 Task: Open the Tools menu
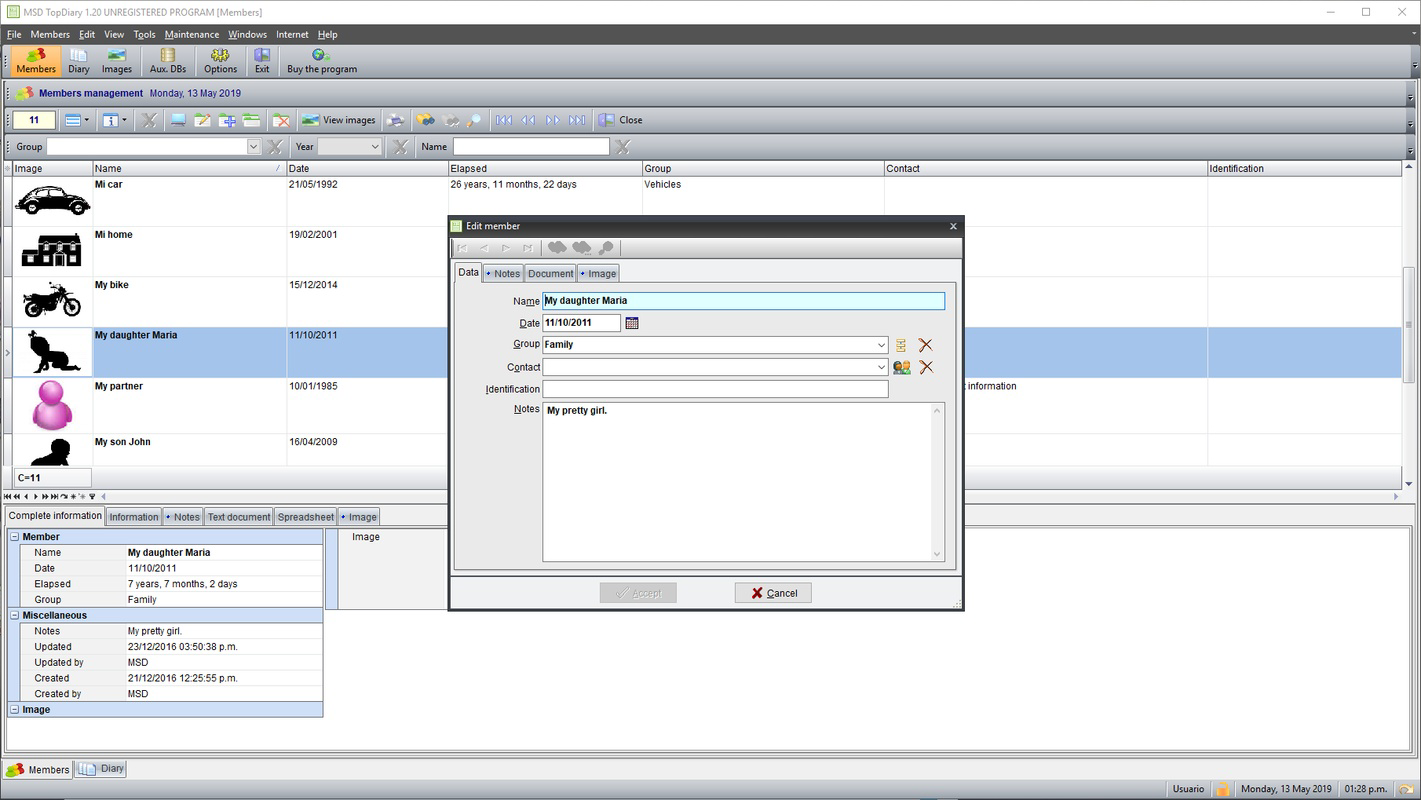pyautogui.click(x=145, y=34)
